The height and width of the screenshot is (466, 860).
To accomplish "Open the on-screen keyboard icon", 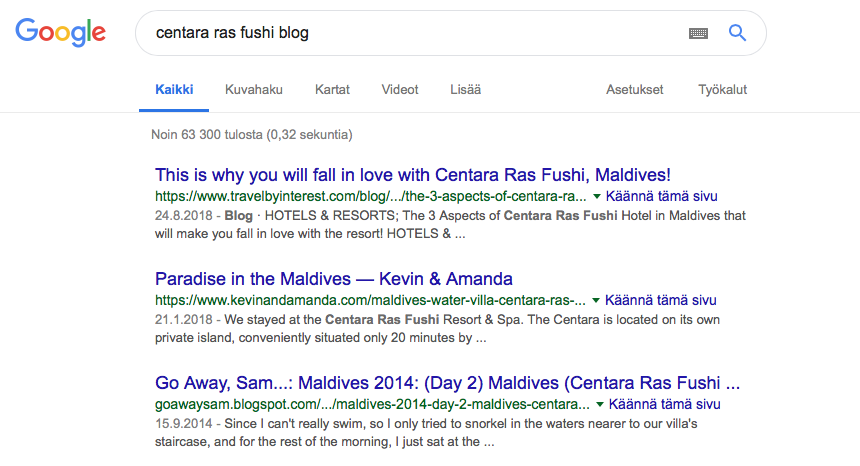I will coord(698,33).
